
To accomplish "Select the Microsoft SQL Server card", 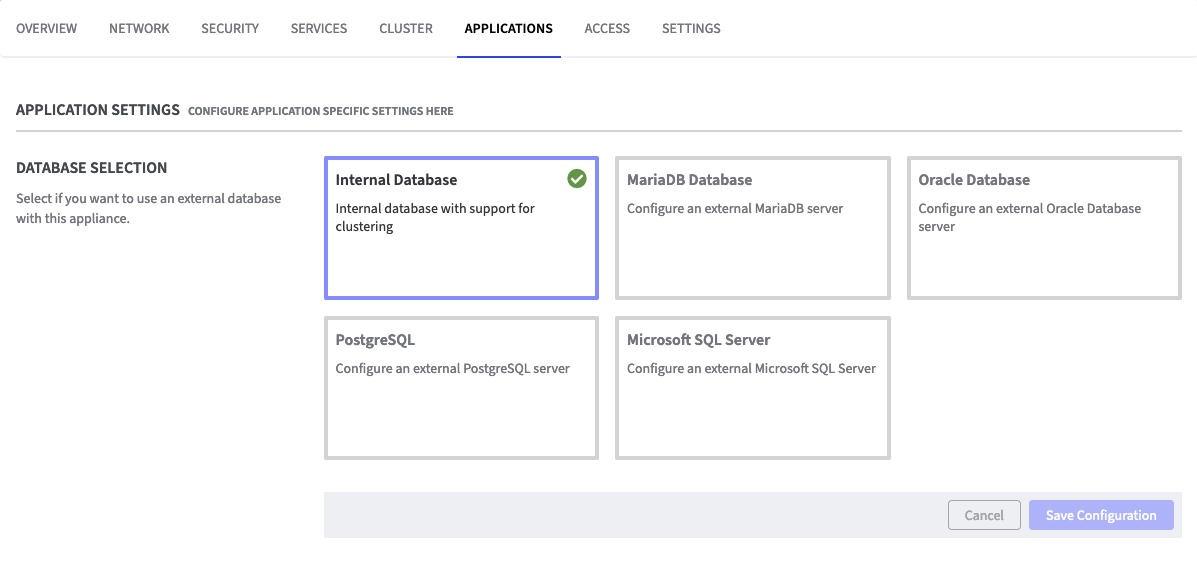I will (x=752, y=388).
